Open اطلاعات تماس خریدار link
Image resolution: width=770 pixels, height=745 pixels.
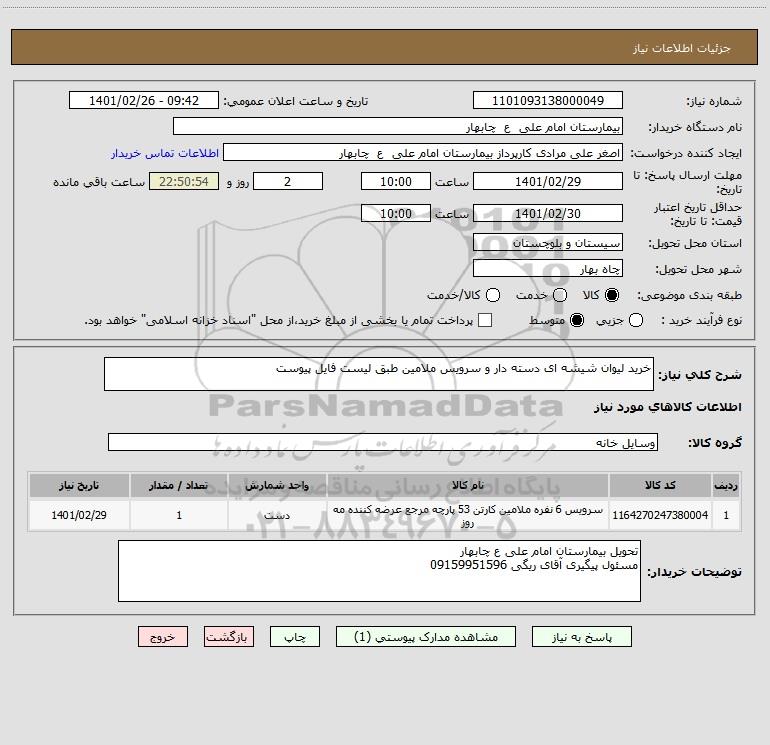click(165, 153)
